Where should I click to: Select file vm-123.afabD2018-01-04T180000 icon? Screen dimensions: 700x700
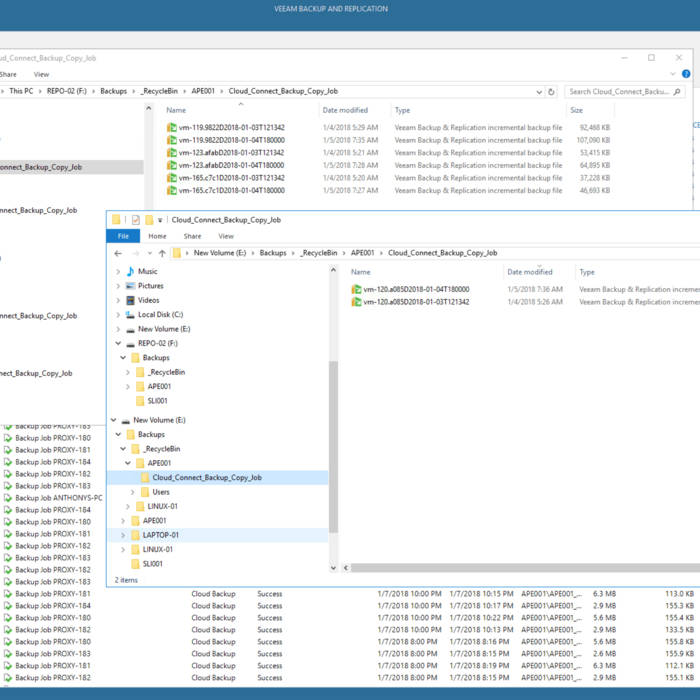point(171,165)
